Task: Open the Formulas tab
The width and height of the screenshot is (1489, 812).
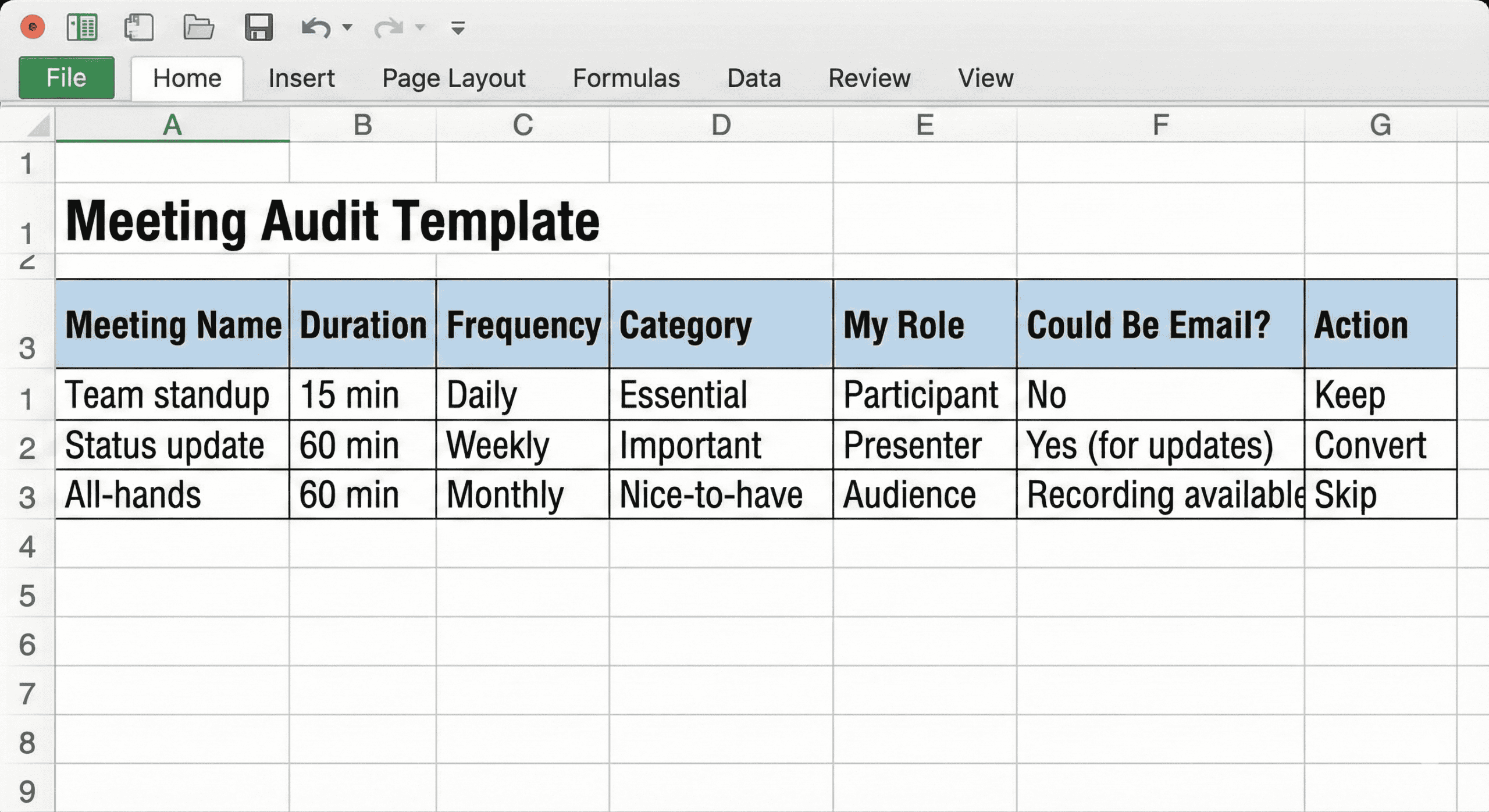Action: [626, 77]
